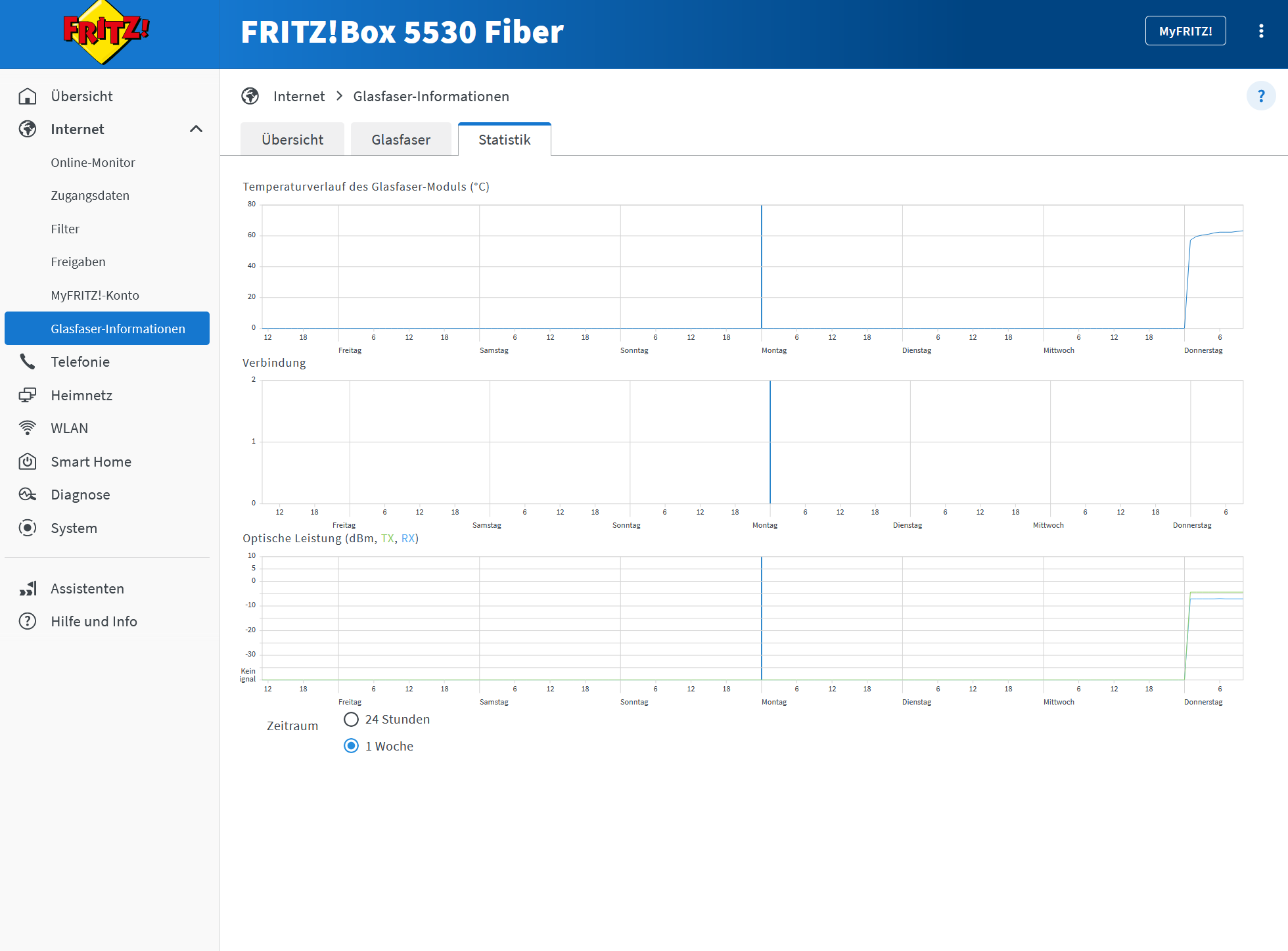Switch to the Übersicht tab
The width and height of the screenshot is (1288, 951).
tap(292, 139)
